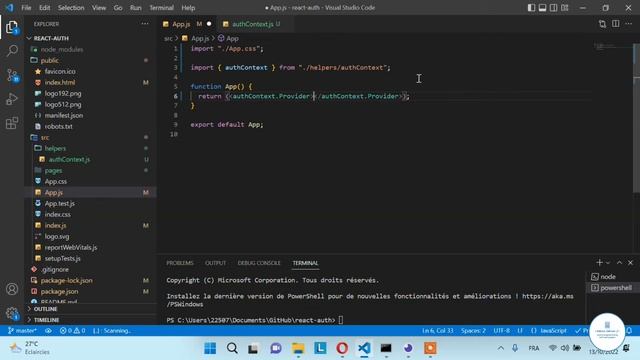The height and width of the screenshot is (360, 640).
Task: Open the View menu
Action: tap(99, 8)
